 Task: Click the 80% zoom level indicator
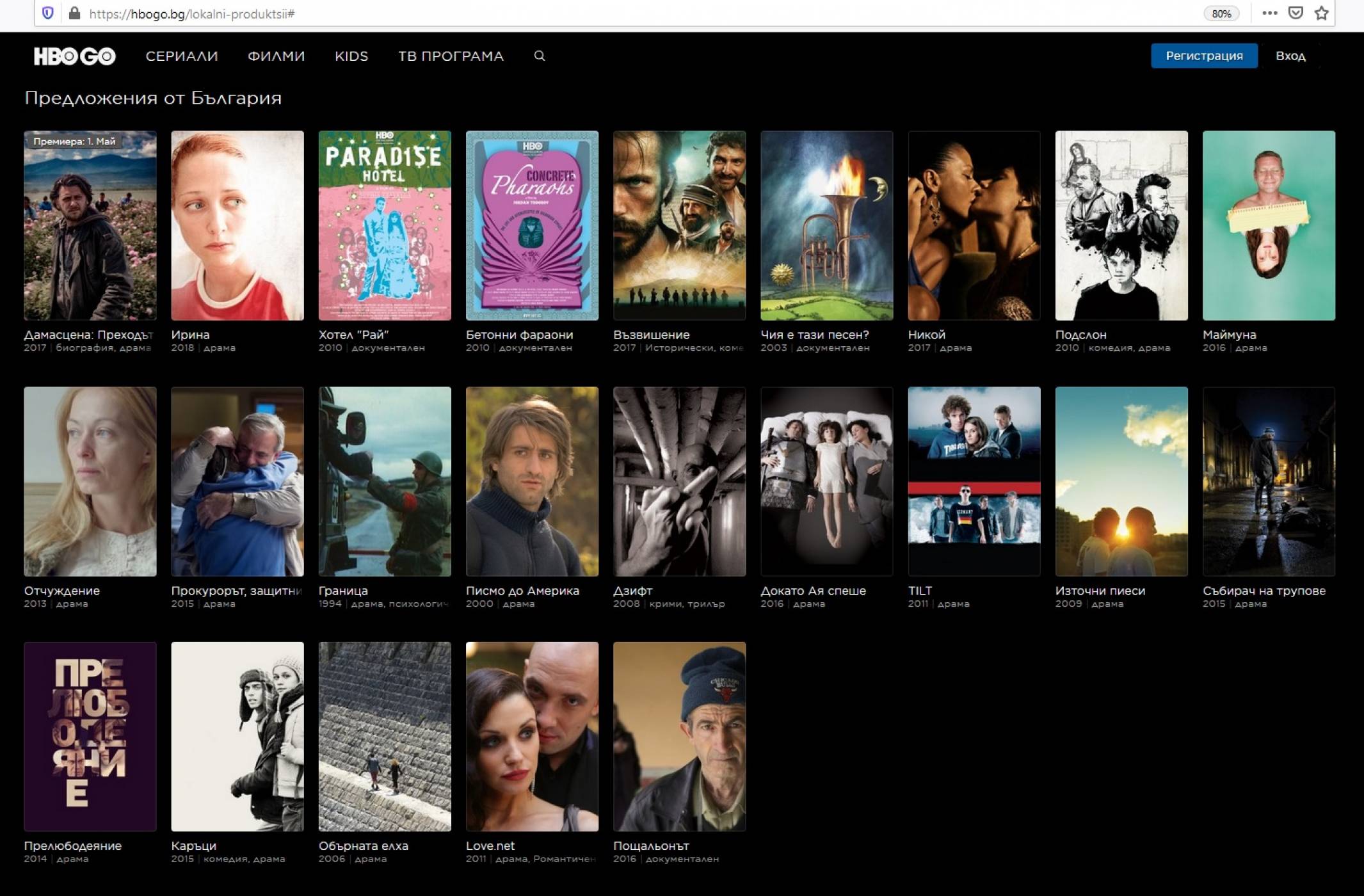pyautogui.click(x=1221, y=13)
